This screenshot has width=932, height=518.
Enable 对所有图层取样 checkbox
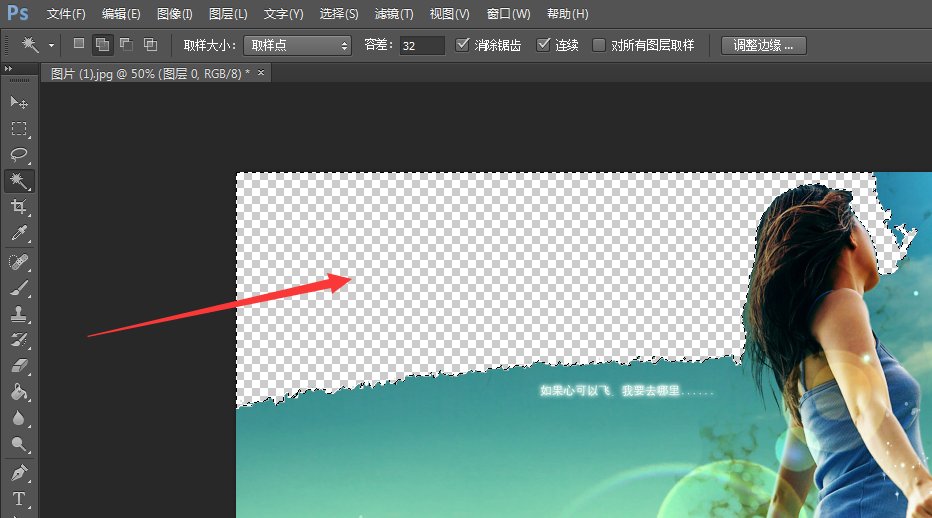(x=599, y=45)
